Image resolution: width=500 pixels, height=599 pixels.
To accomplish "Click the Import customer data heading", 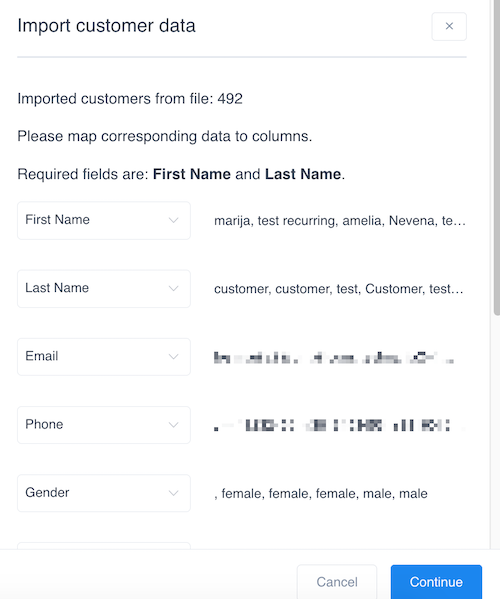I will [x=107, y=26].
